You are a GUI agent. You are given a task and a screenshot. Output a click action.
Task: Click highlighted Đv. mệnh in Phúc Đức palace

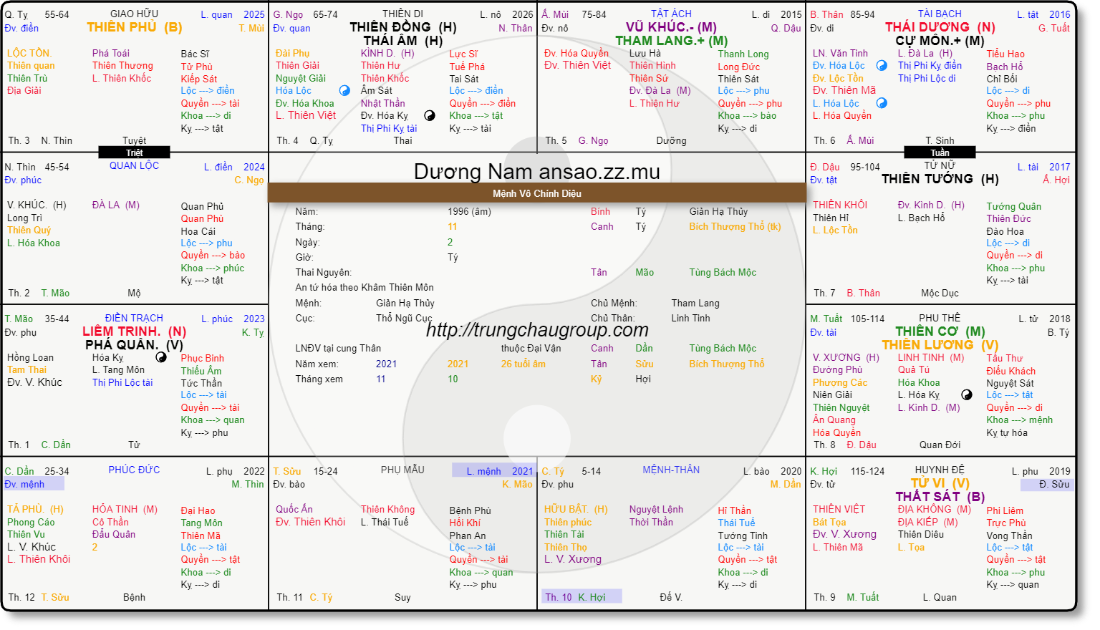click(x=33, y=484)
